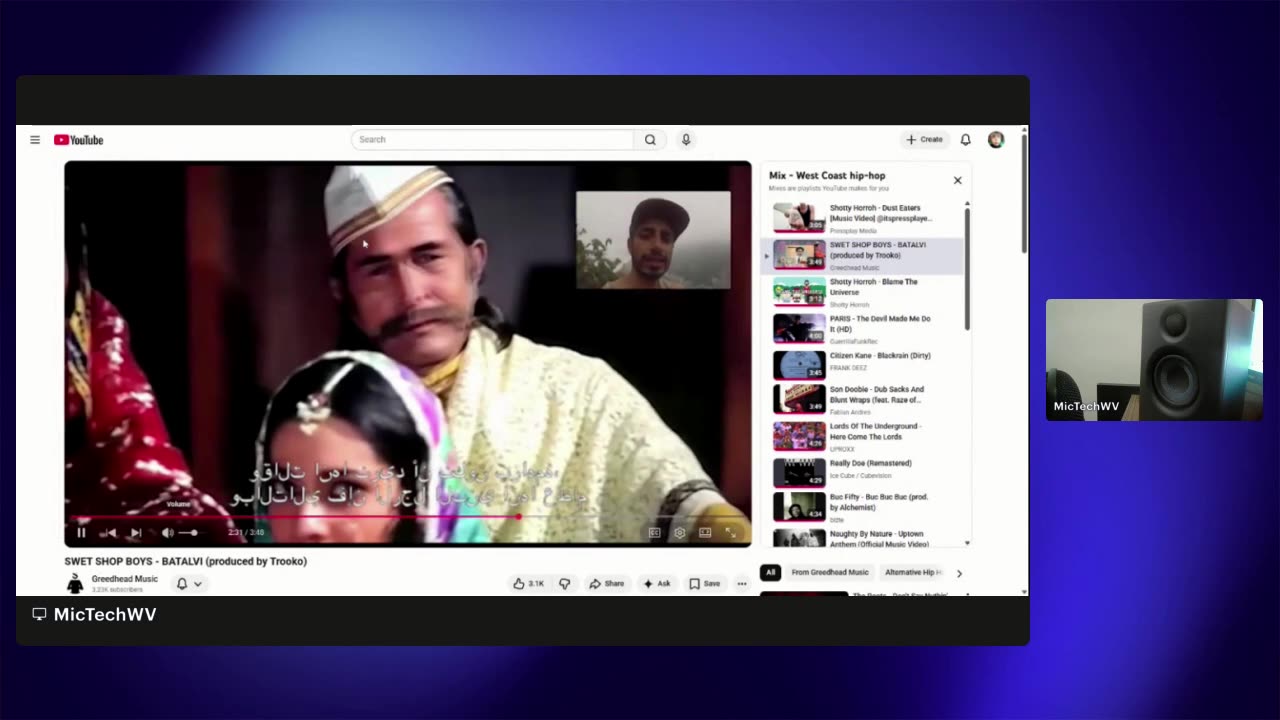Show more filter chips with right chevron
1280x720 pixels.
959,574
